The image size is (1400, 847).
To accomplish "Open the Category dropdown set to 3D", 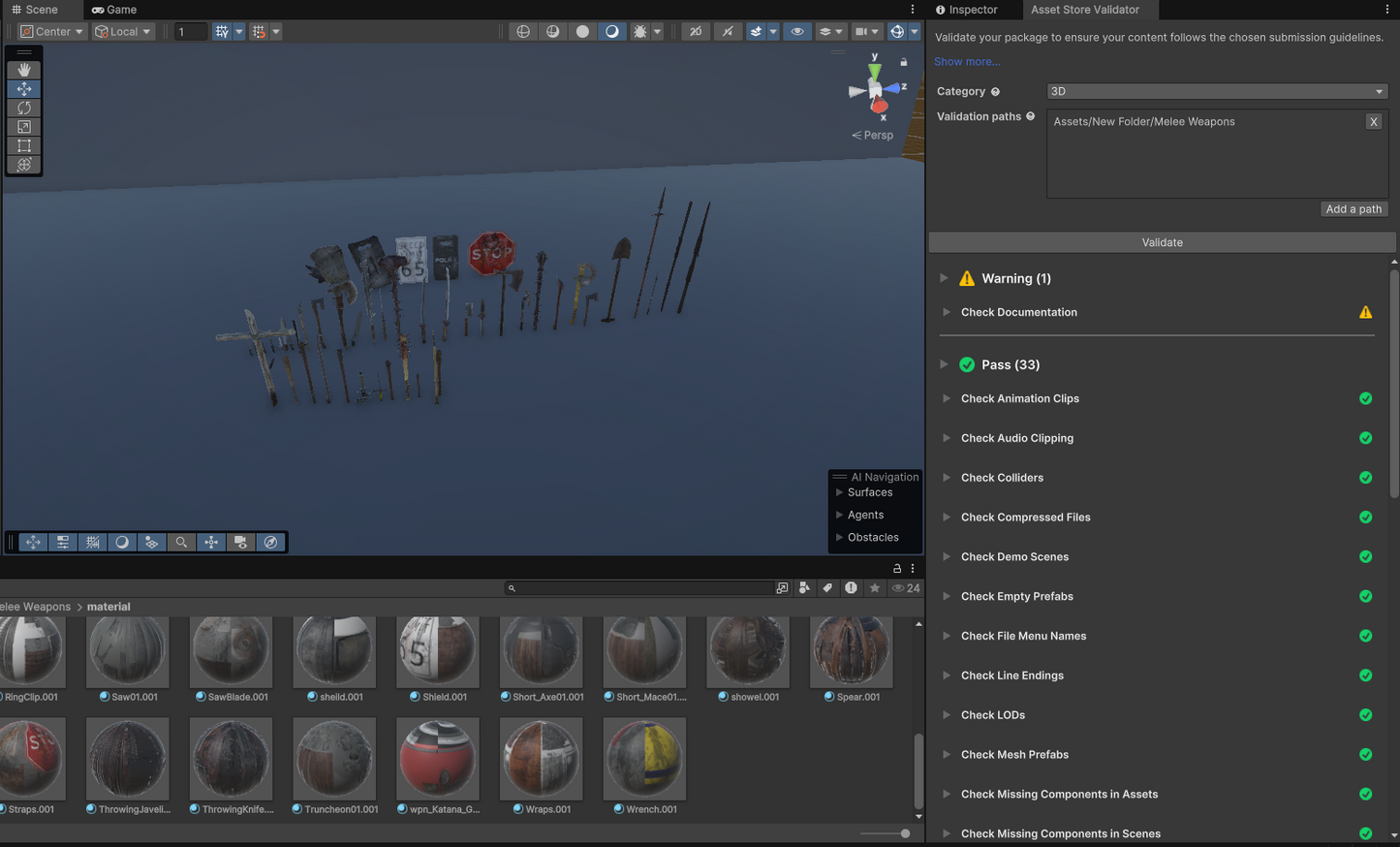I will 1216,91.
